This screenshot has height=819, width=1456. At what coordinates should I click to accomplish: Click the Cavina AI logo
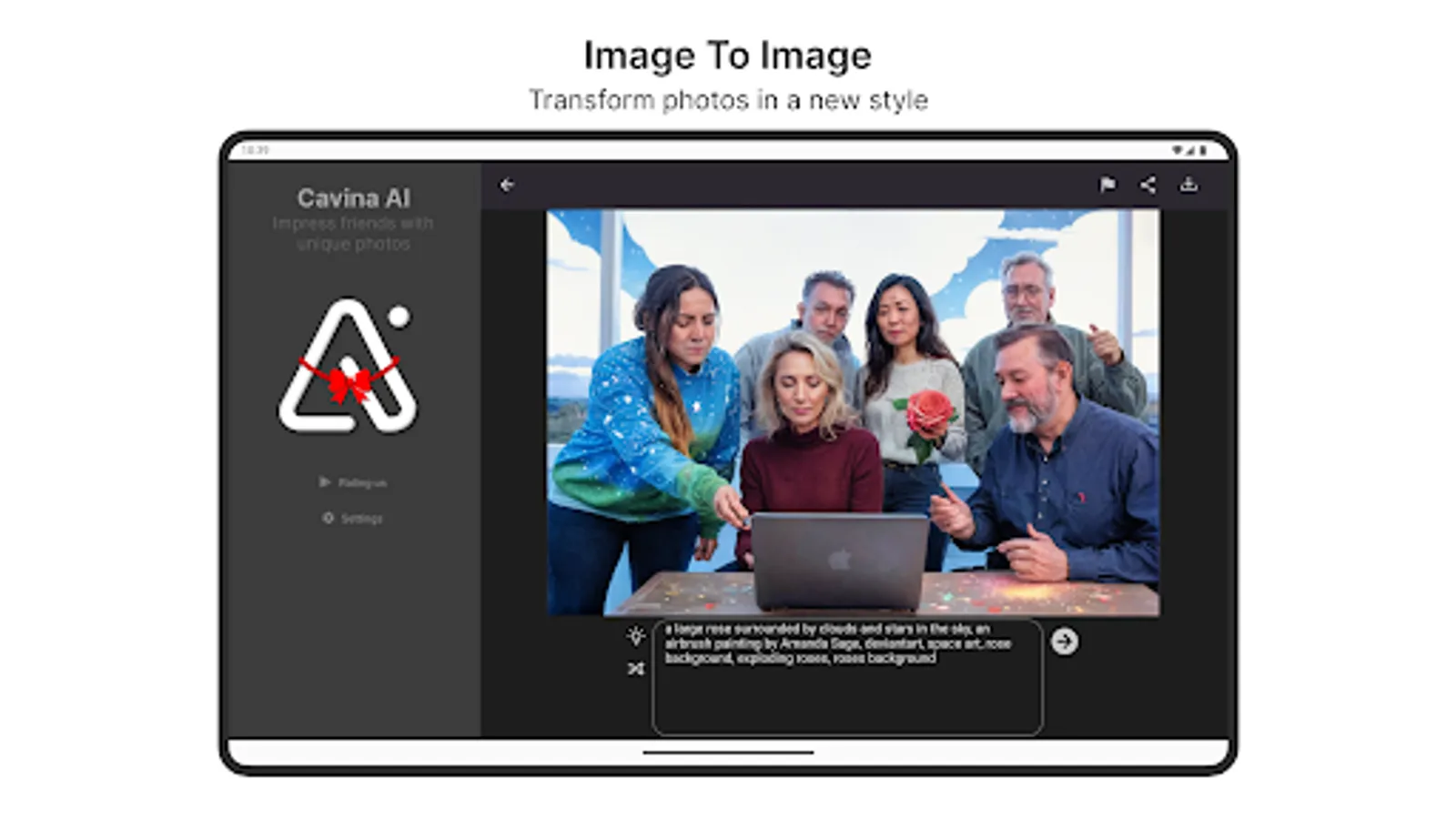pos(348,366)
